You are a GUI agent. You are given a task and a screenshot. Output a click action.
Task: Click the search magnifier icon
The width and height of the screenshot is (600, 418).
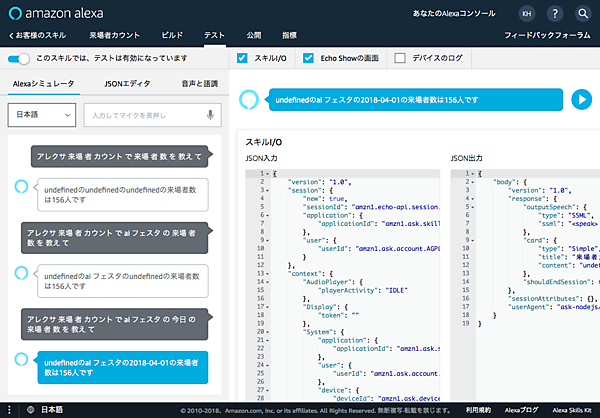[x=582, y=14]
